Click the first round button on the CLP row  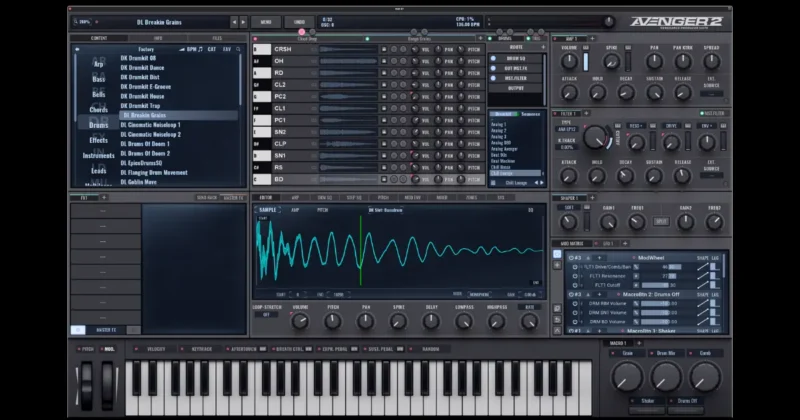(x=394, y=144)
